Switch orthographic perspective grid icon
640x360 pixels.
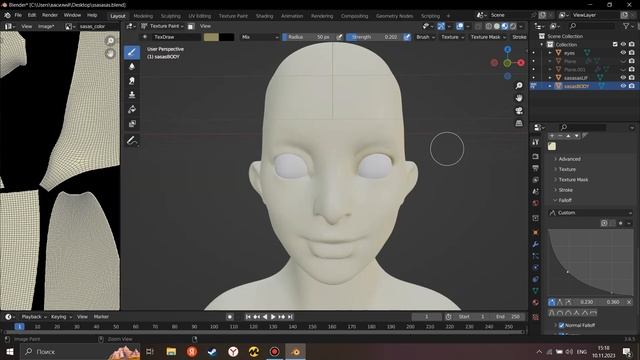519,123
